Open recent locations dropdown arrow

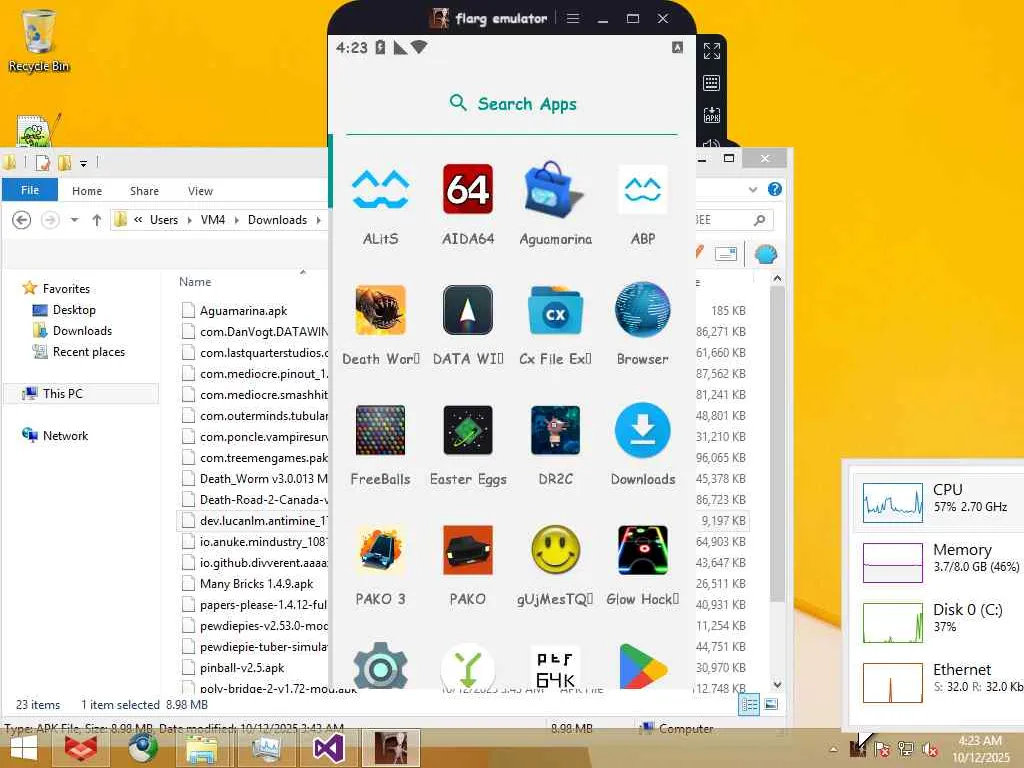click(x=74, y=220)
